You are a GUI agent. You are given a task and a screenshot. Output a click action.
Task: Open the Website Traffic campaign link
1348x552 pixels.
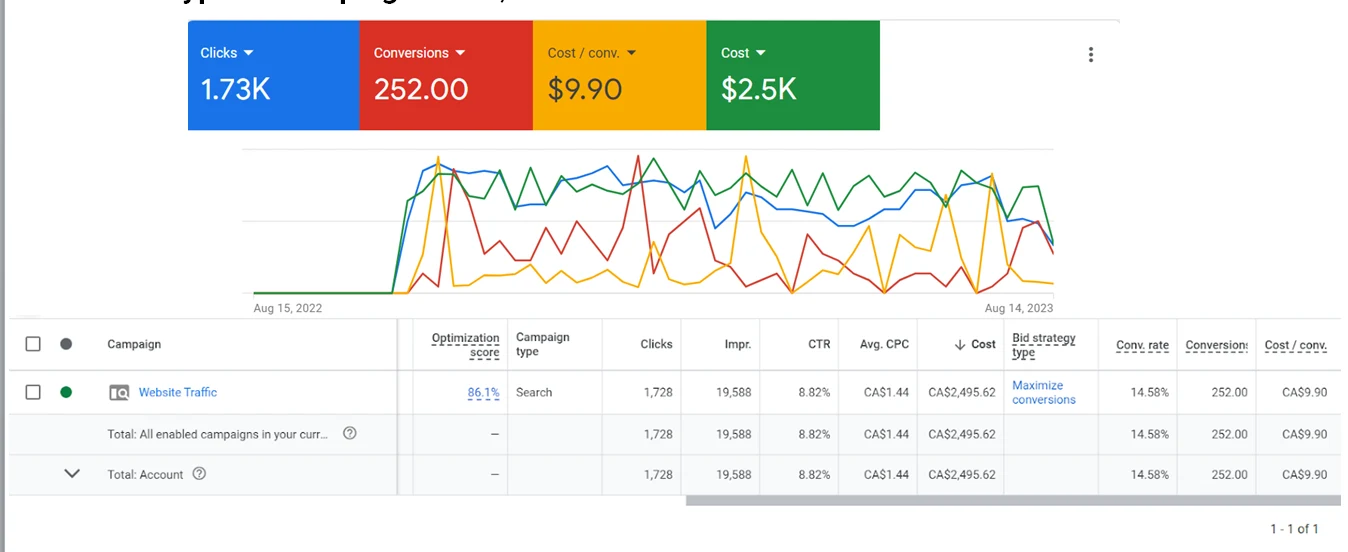tap(178, 393)
